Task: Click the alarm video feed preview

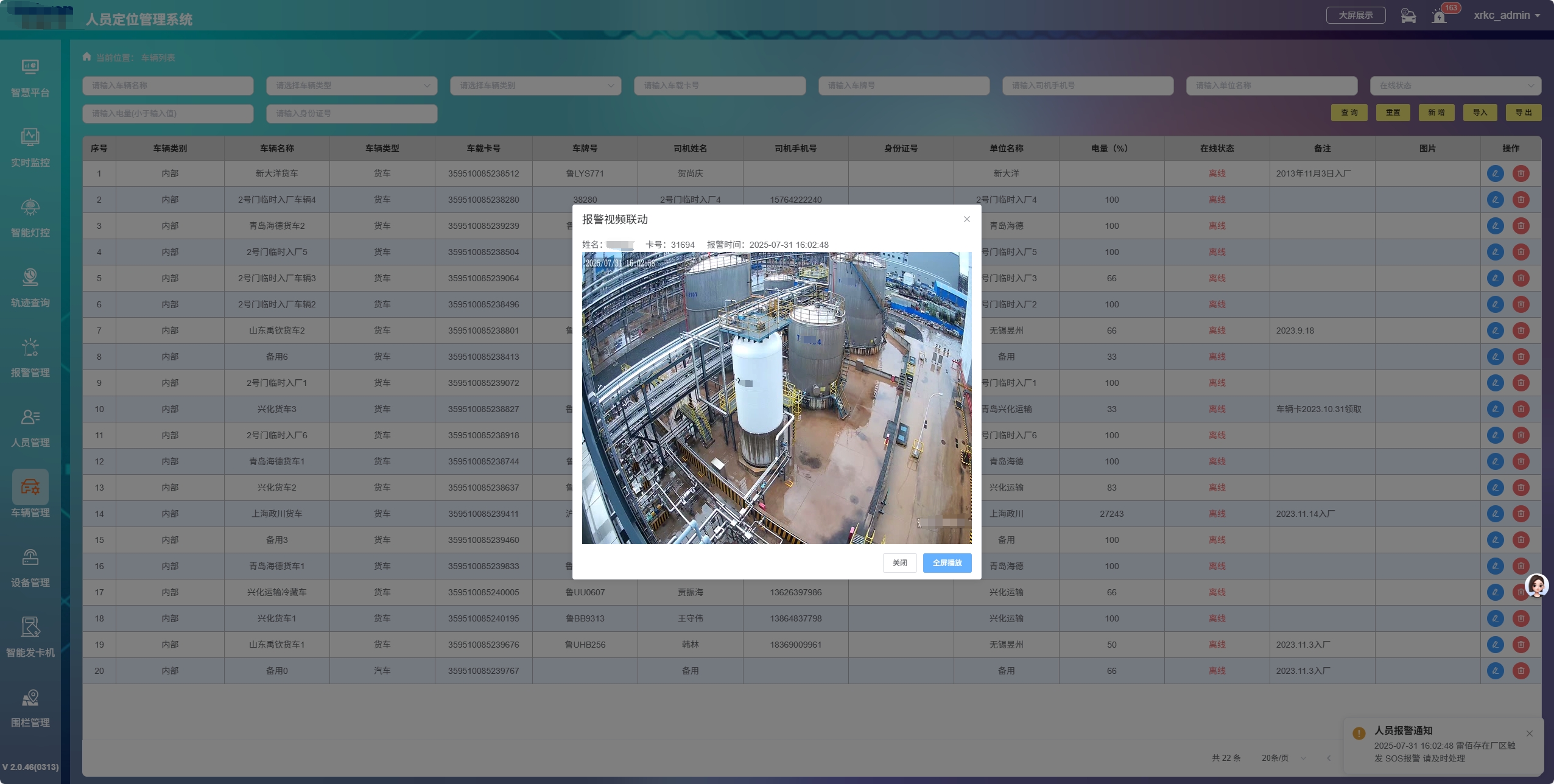Action: tap(776, 398)
